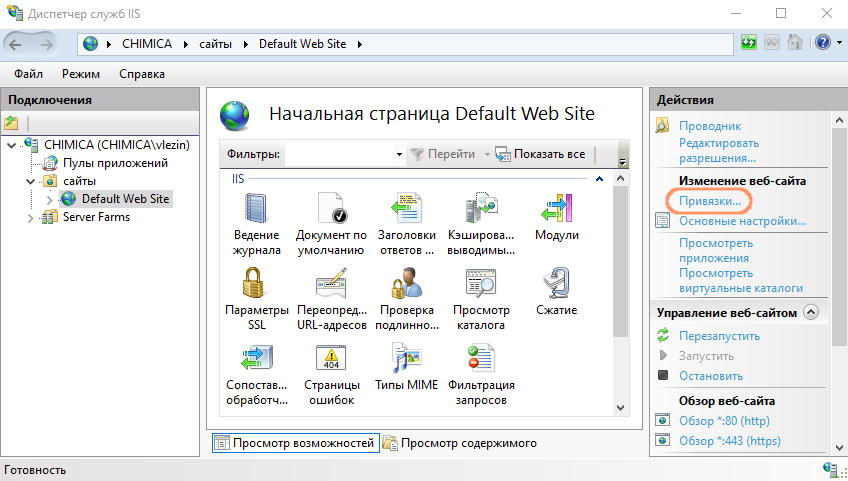
Task: Open the Страницы ошибок 404 icon
Action: (x=333, y=360)
